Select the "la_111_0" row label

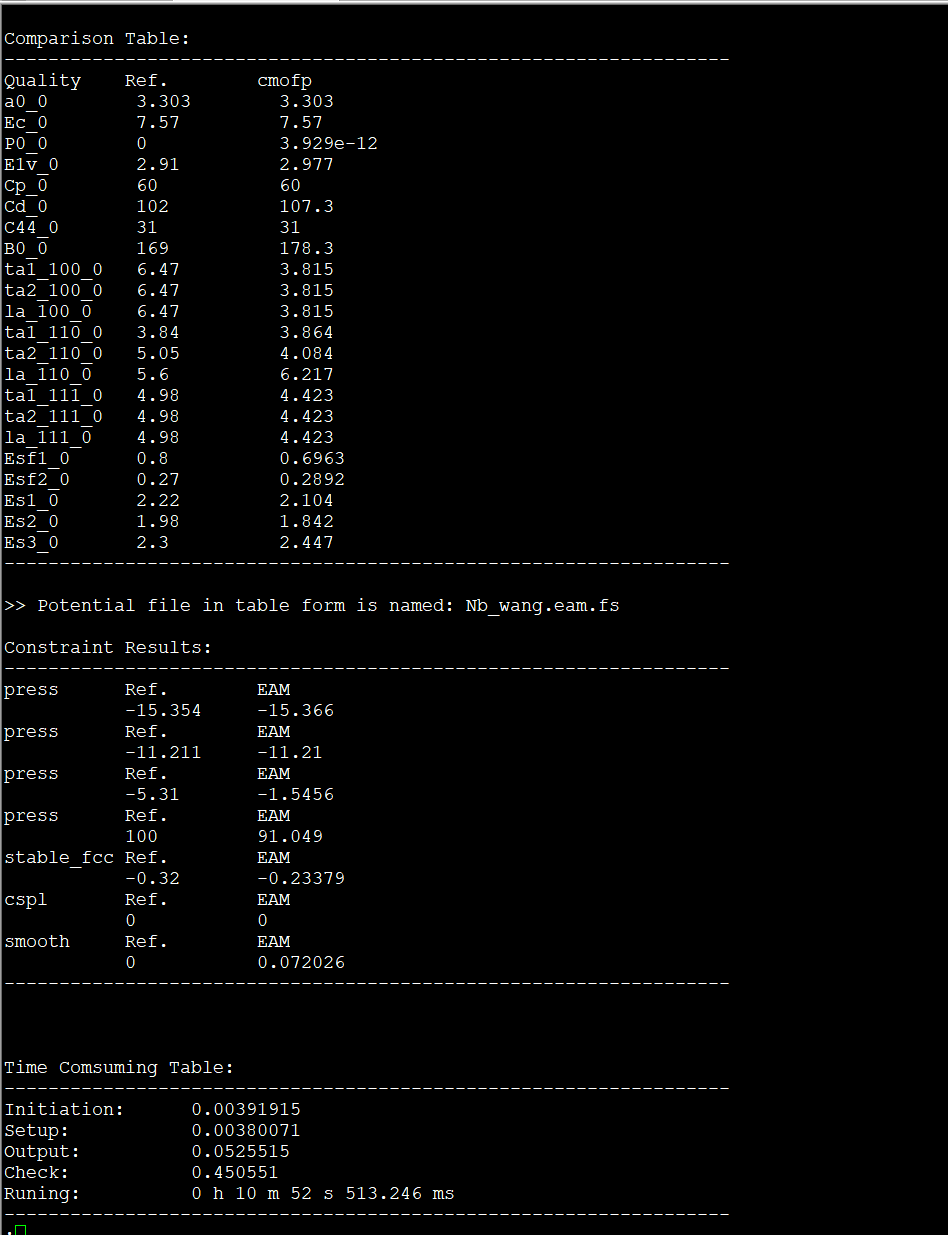tap(48, 438)
